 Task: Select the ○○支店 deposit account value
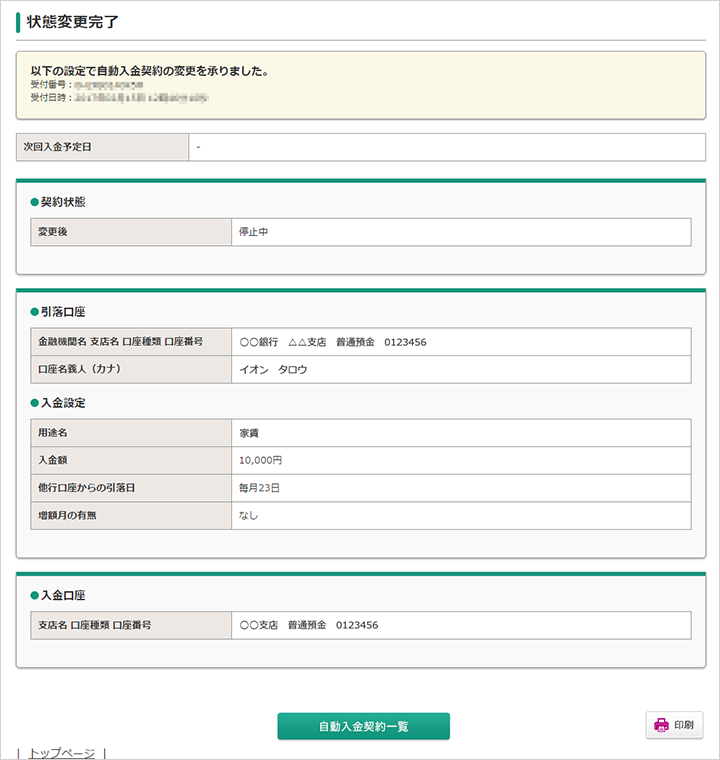coord(309,625)
